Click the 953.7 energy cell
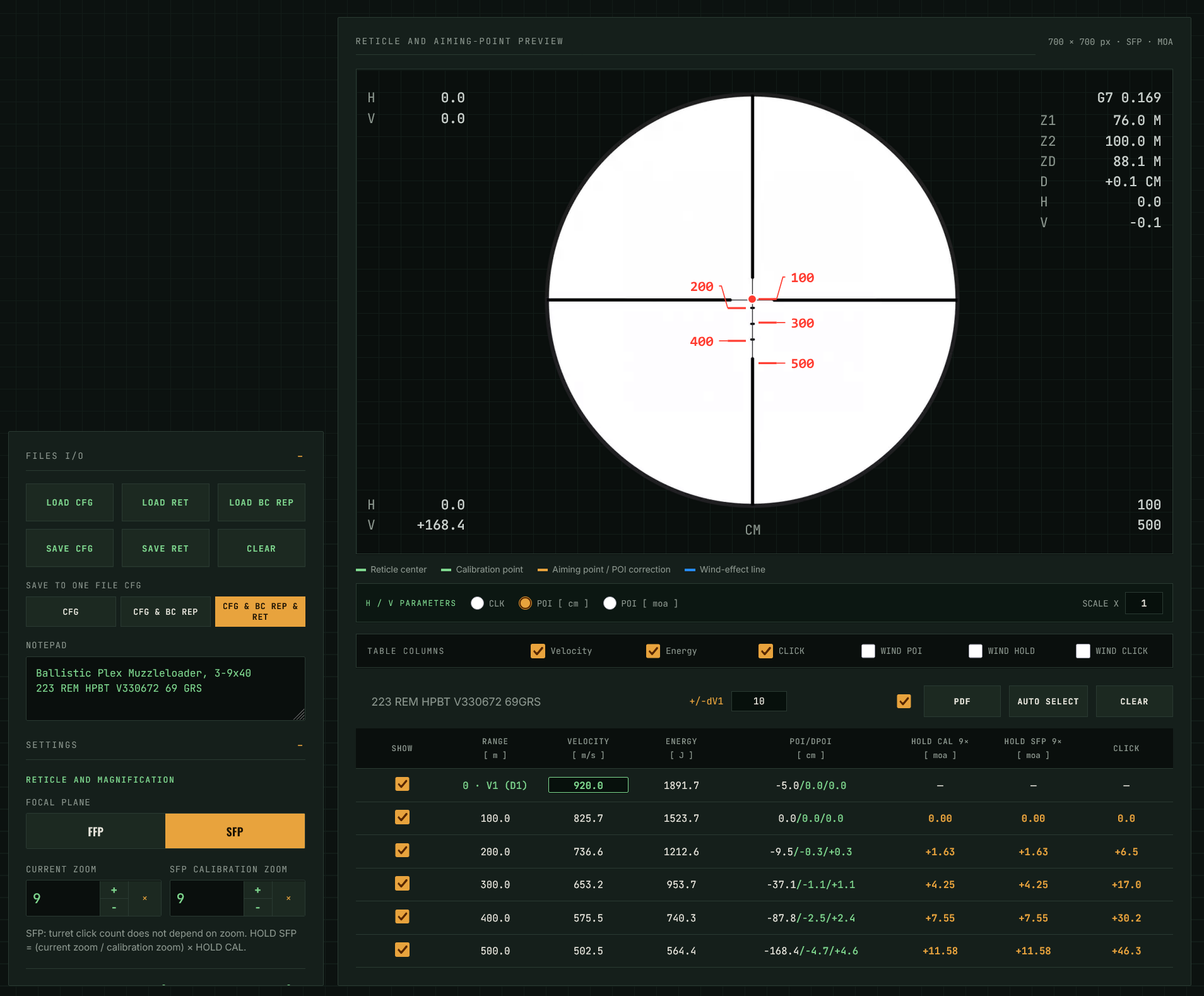 (682, 885)
